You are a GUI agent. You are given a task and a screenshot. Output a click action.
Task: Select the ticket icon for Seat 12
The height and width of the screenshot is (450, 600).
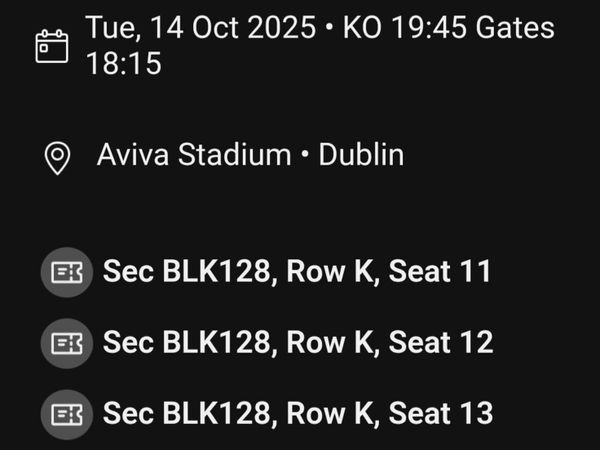pos(67,343)
